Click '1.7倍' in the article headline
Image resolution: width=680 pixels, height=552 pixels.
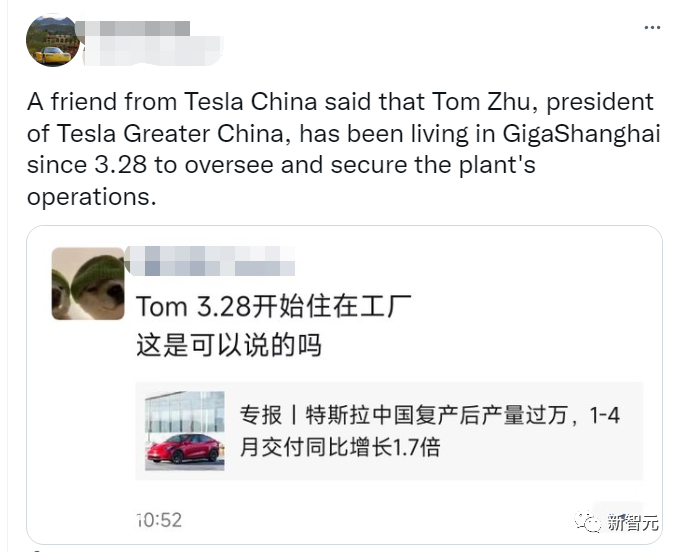click(416, 447)
